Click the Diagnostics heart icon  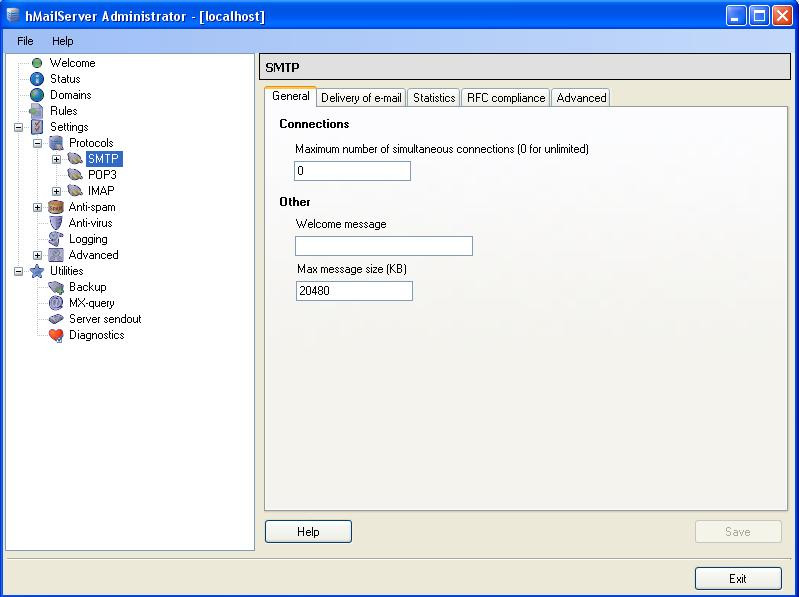click(x=56, y=335)
